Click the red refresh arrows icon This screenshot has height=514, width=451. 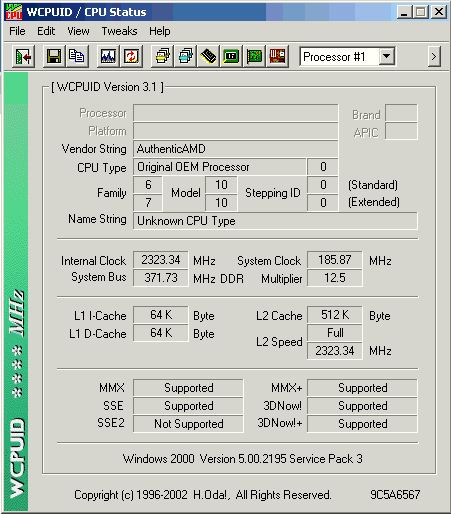(131, 57)
